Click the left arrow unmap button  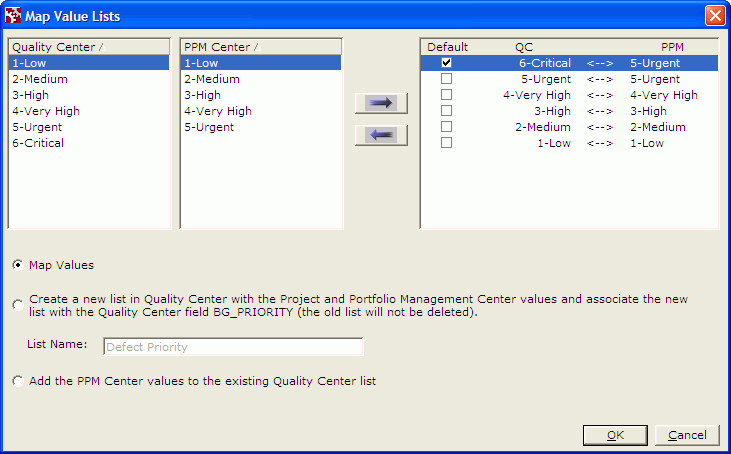(381, 135)
